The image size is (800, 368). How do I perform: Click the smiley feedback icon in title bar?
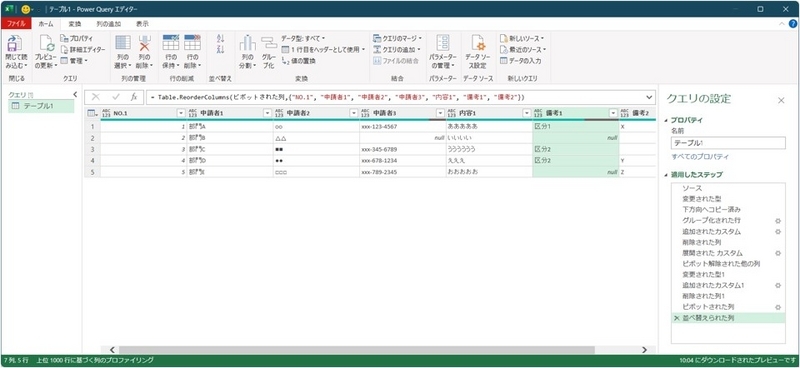26,9
